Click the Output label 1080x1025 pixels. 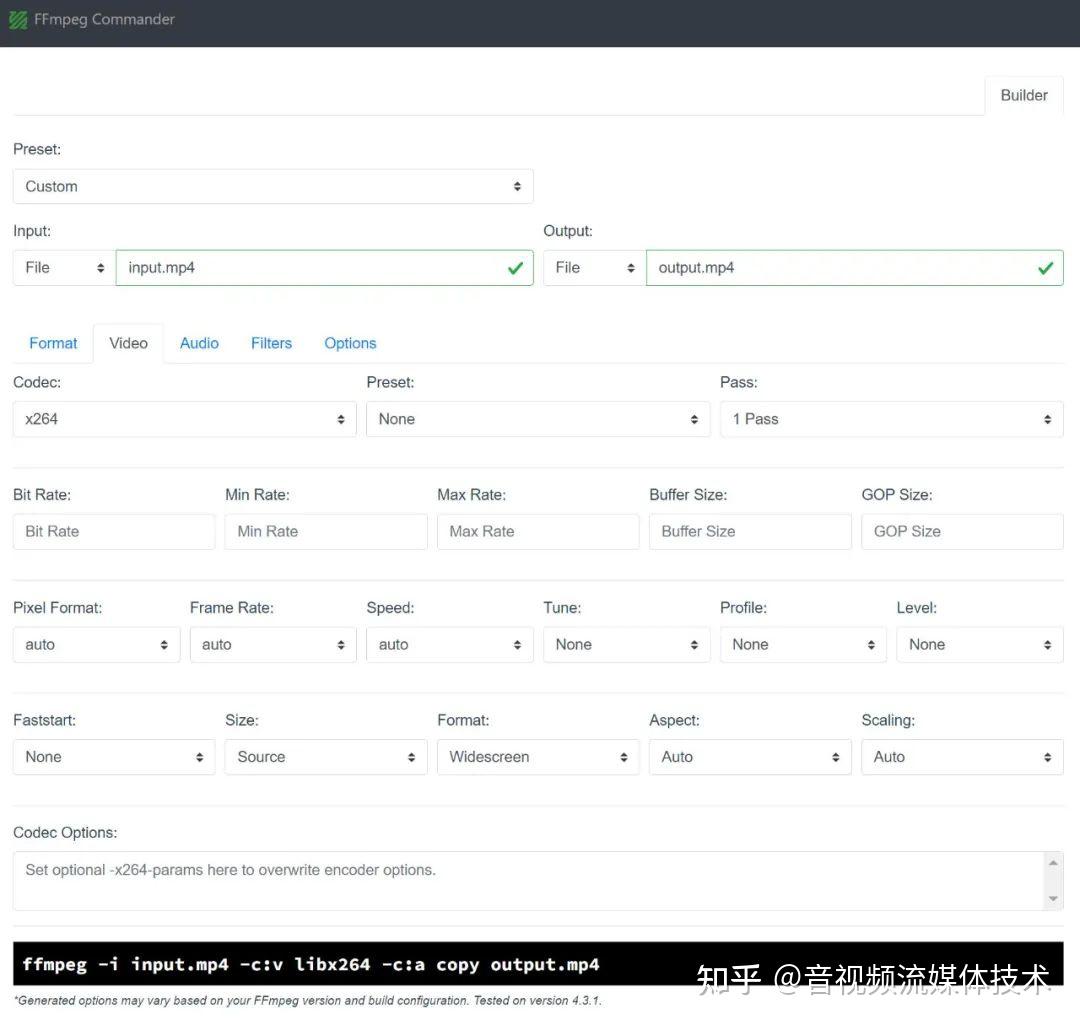click(568, 231)
